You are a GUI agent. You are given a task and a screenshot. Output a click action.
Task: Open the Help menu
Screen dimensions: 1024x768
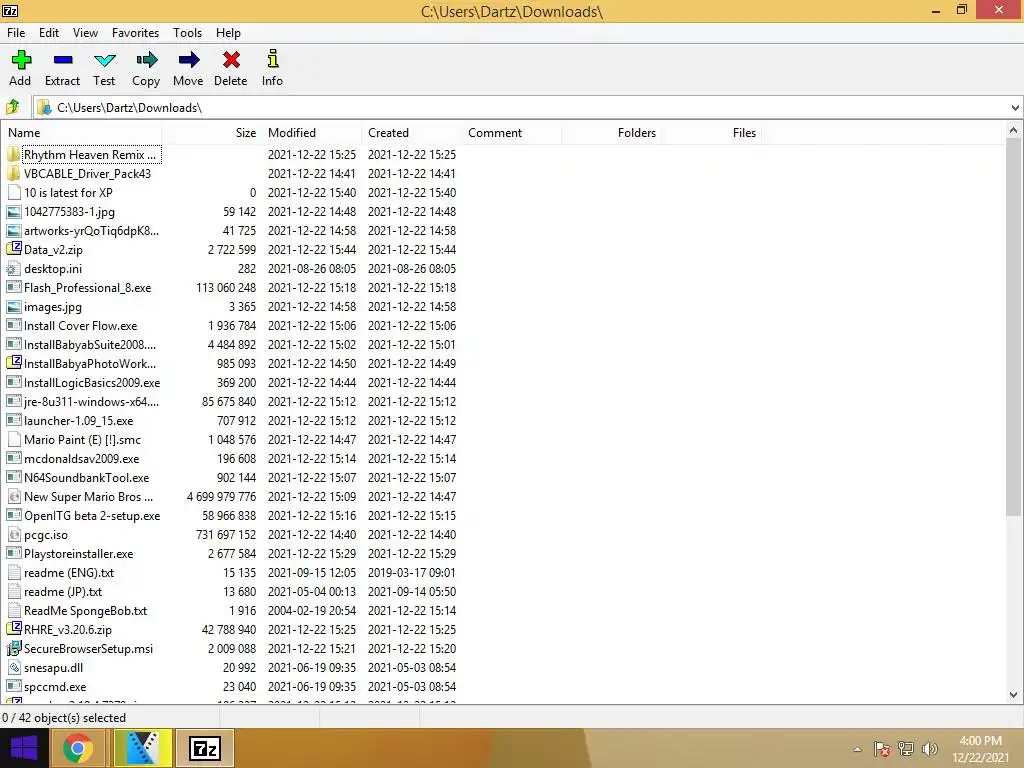(x=228, y=33)
